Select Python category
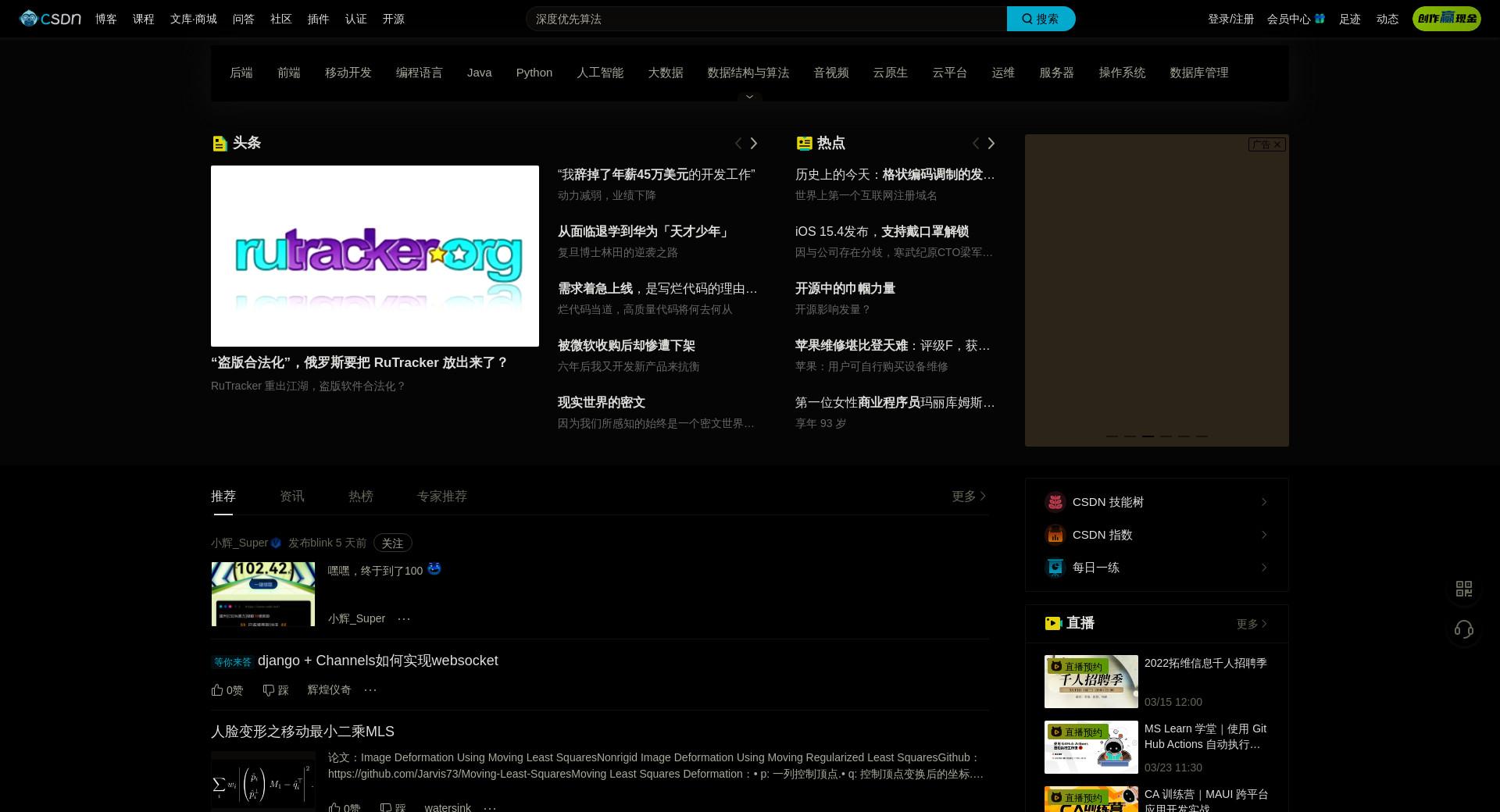The height and width of the screenshot is (812, 1500). coord(534,73)
